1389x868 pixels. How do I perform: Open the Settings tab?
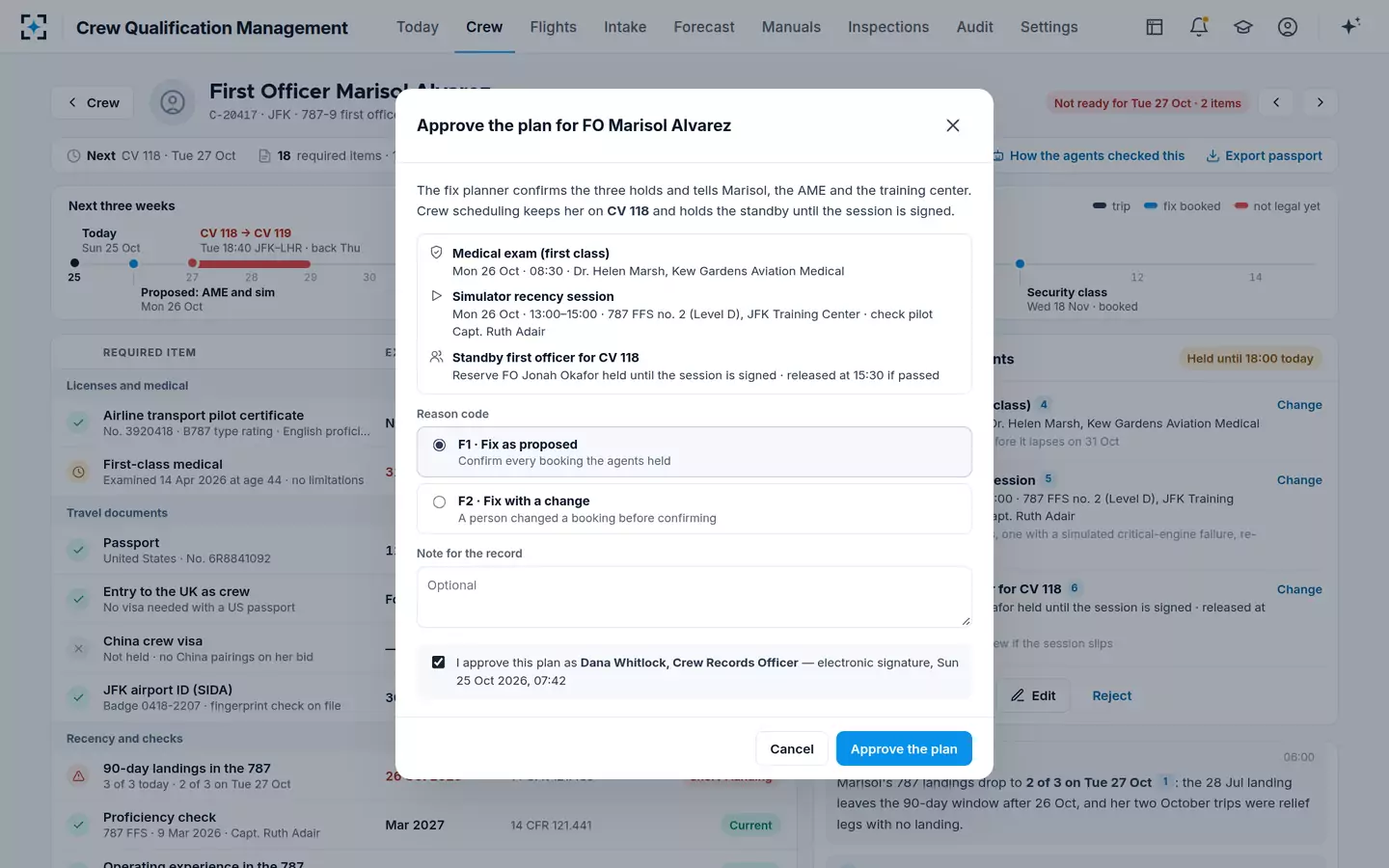pos(1049,27)
